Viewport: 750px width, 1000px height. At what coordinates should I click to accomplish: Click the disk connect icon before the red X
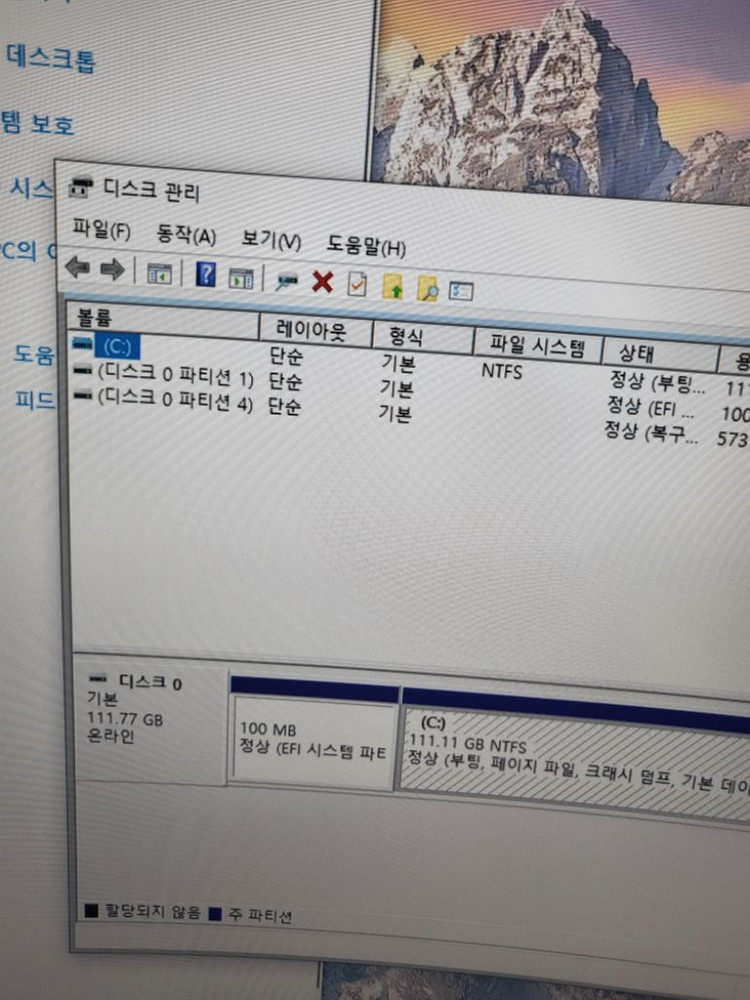pos(286,281)
